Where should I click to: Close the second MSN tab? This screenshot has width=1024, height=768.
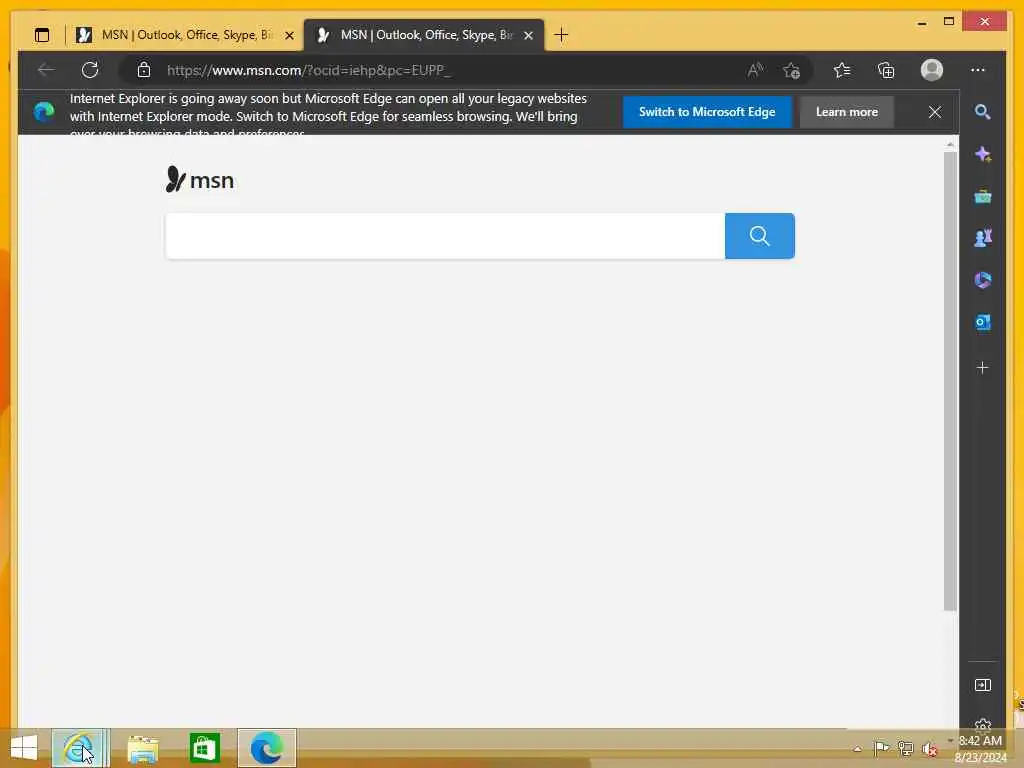(x=528, y=35)
